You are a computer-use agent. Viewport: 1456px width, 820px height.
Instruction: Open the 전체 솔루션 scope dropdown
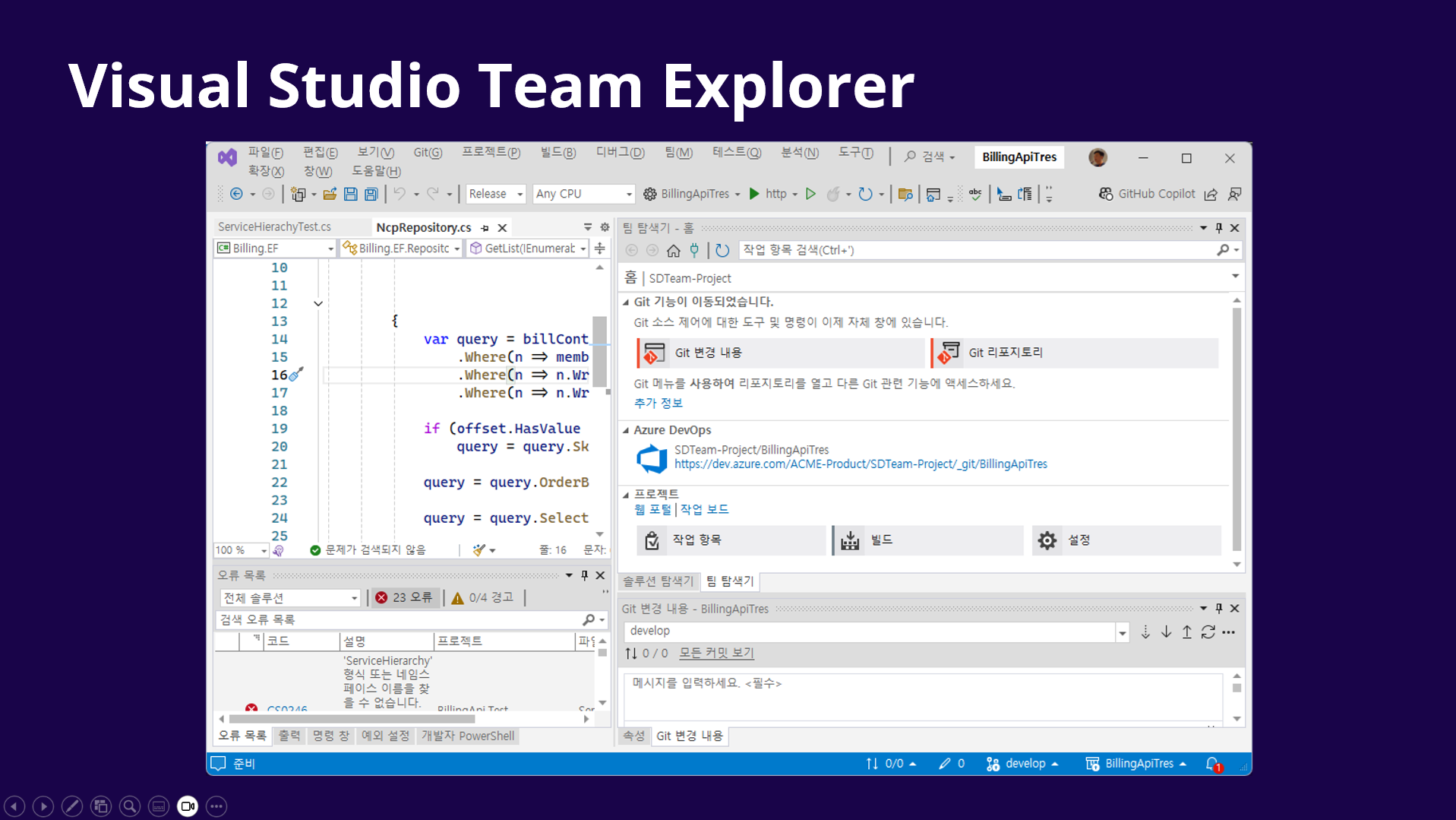pos(289,598)
